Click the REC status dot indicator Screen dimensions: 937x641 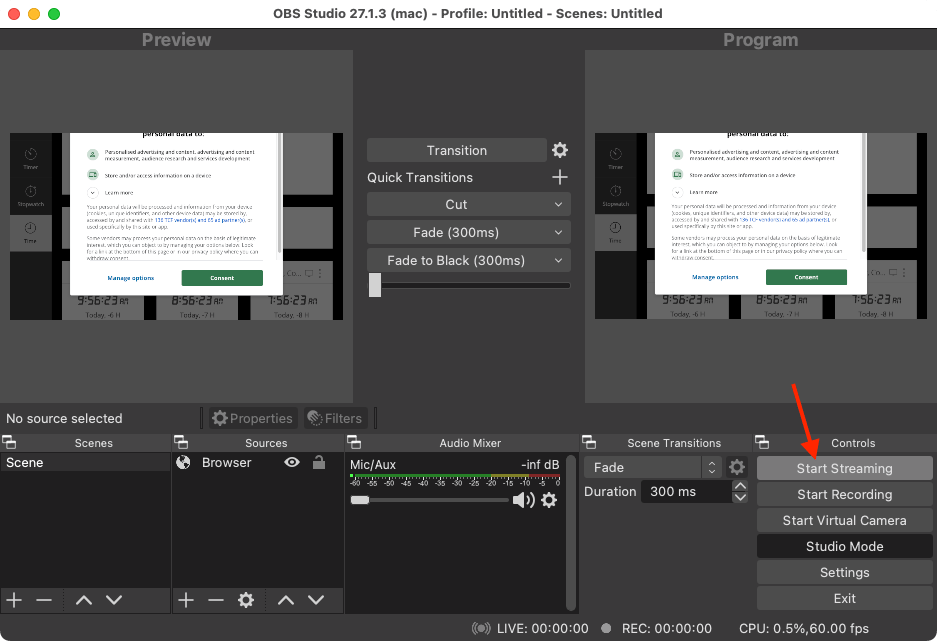tap(606, 628)
